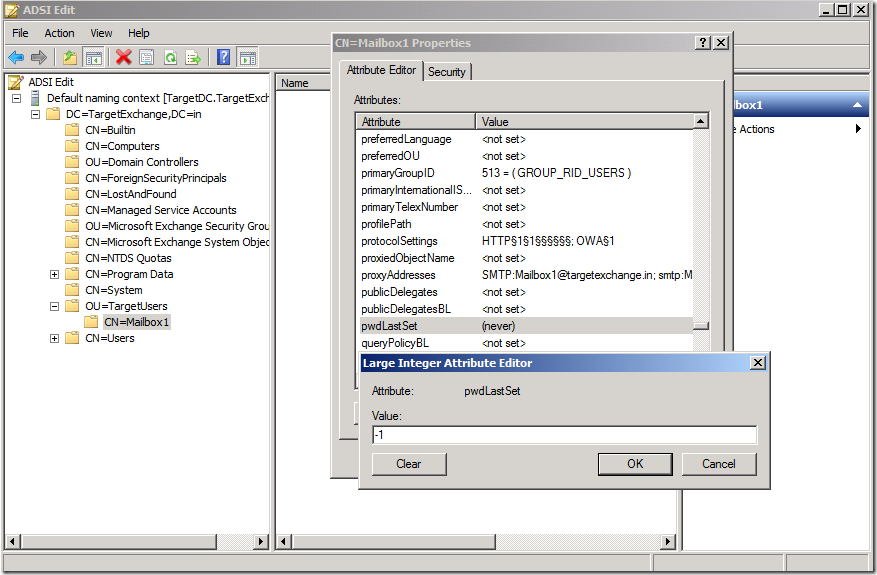Switch to the Security tab
The height and width of the screenshot is (575, 877).
(x=446, y=72)
